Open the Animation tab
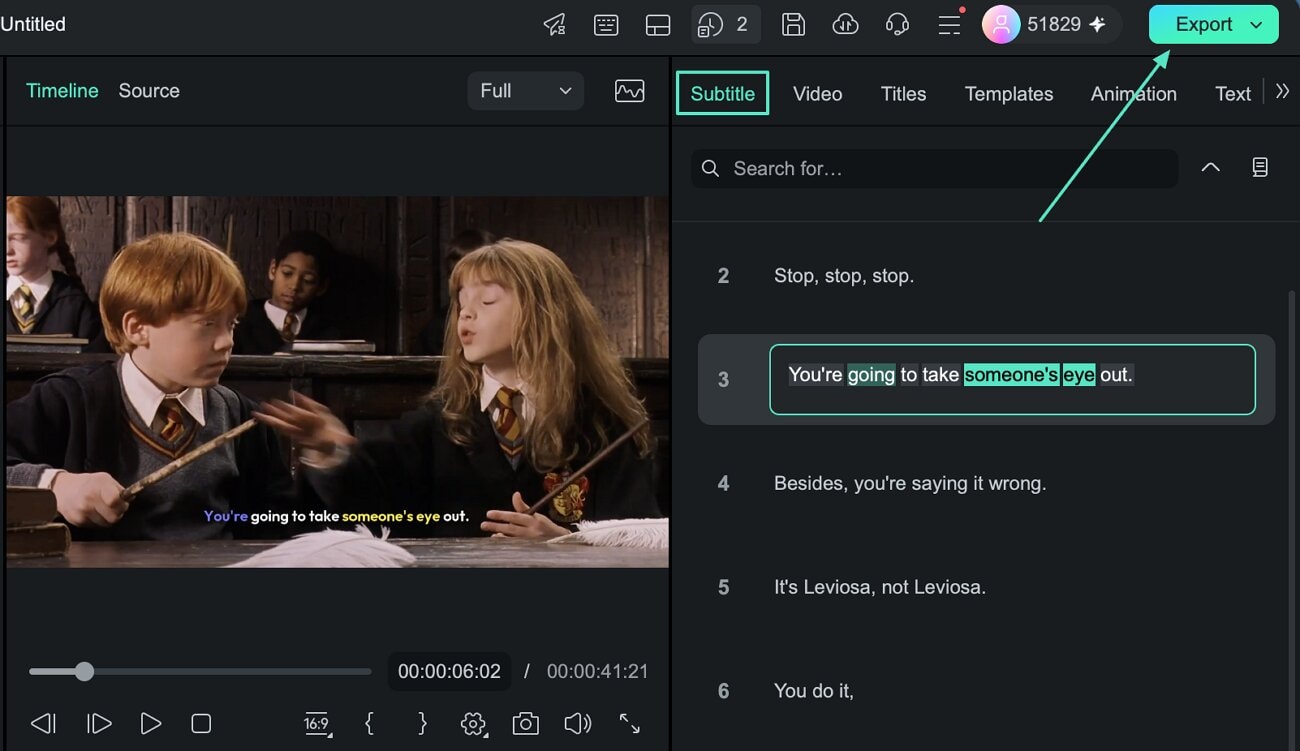Image resolution: width=1300 pixels, height=751 pixels. (1133, 94)
